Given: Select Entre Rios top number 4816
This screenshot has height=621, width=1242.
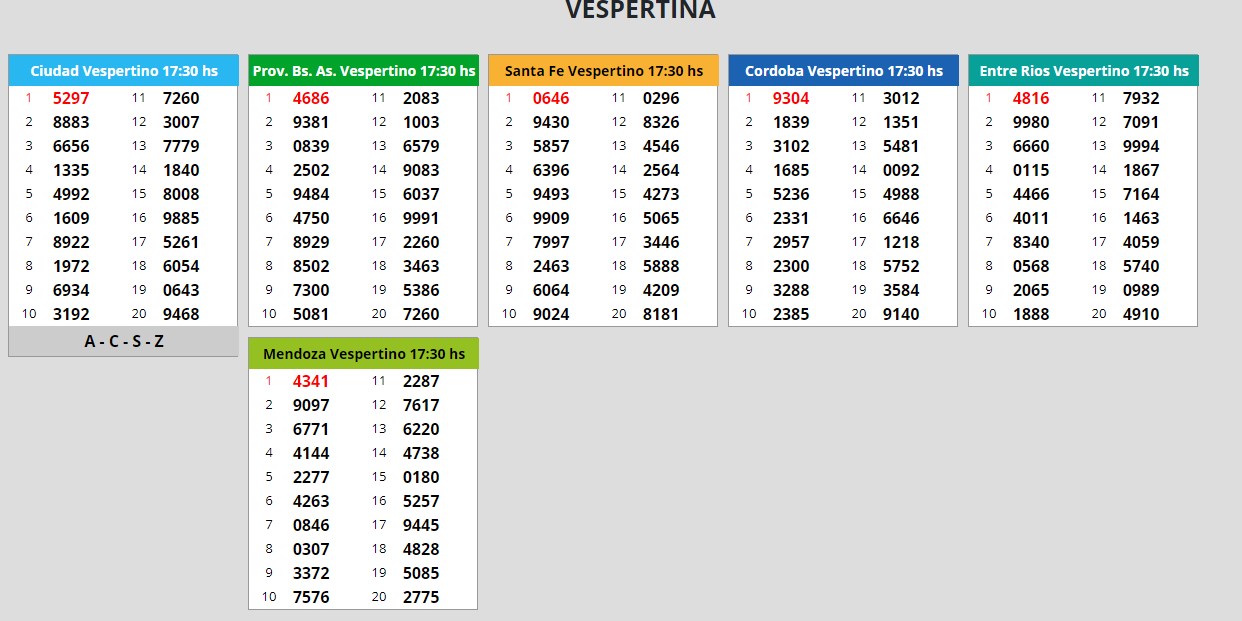Looking at the screenshot, I should point(1031,98).
